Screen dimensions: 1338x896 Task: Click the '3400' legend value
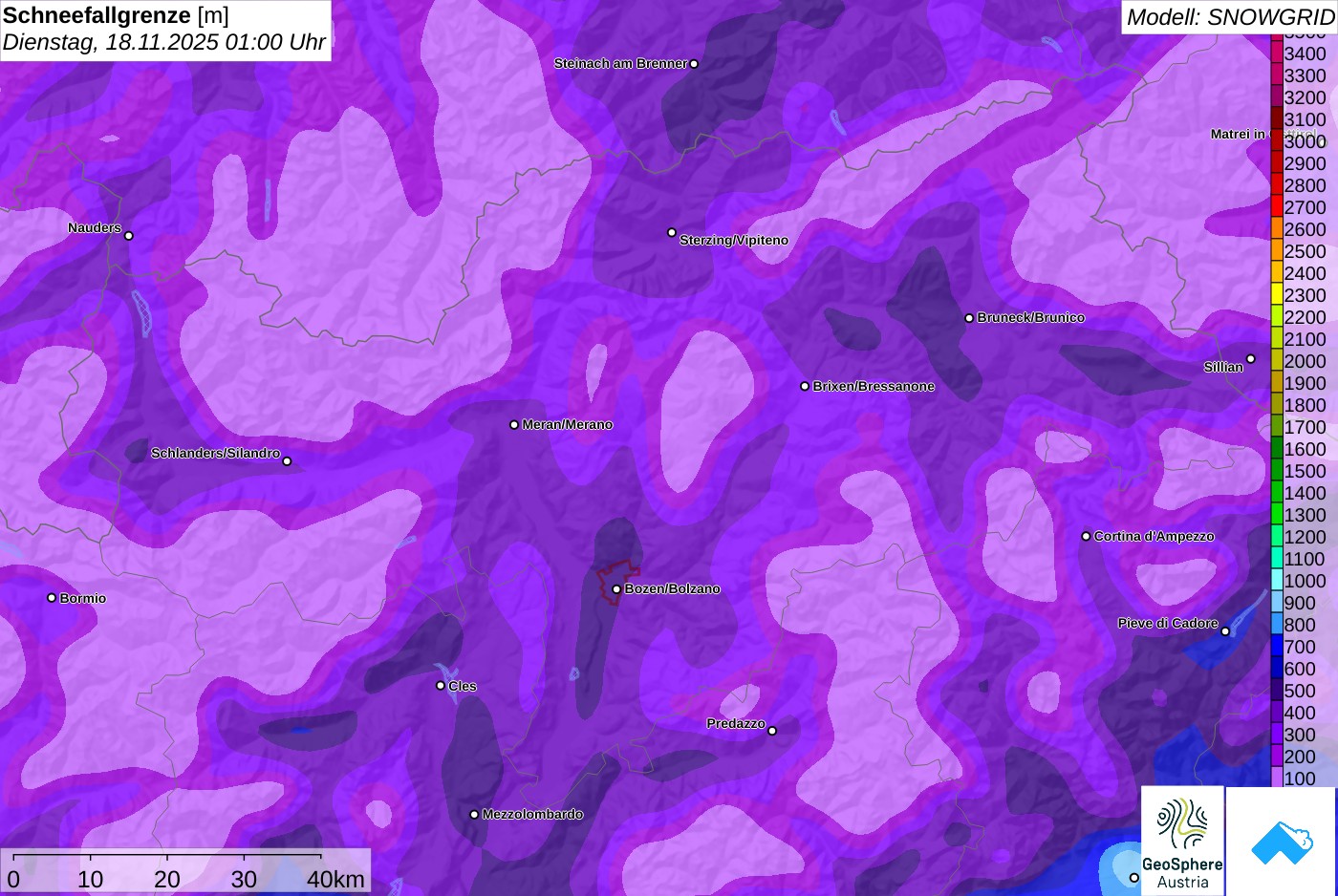point(1306,54)
